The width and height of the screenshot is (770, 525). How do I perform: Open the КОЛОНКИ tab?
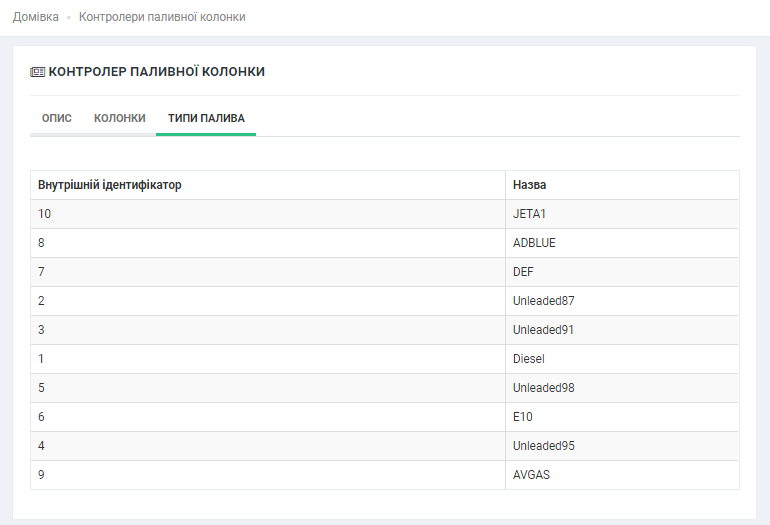tap(120, 118)
